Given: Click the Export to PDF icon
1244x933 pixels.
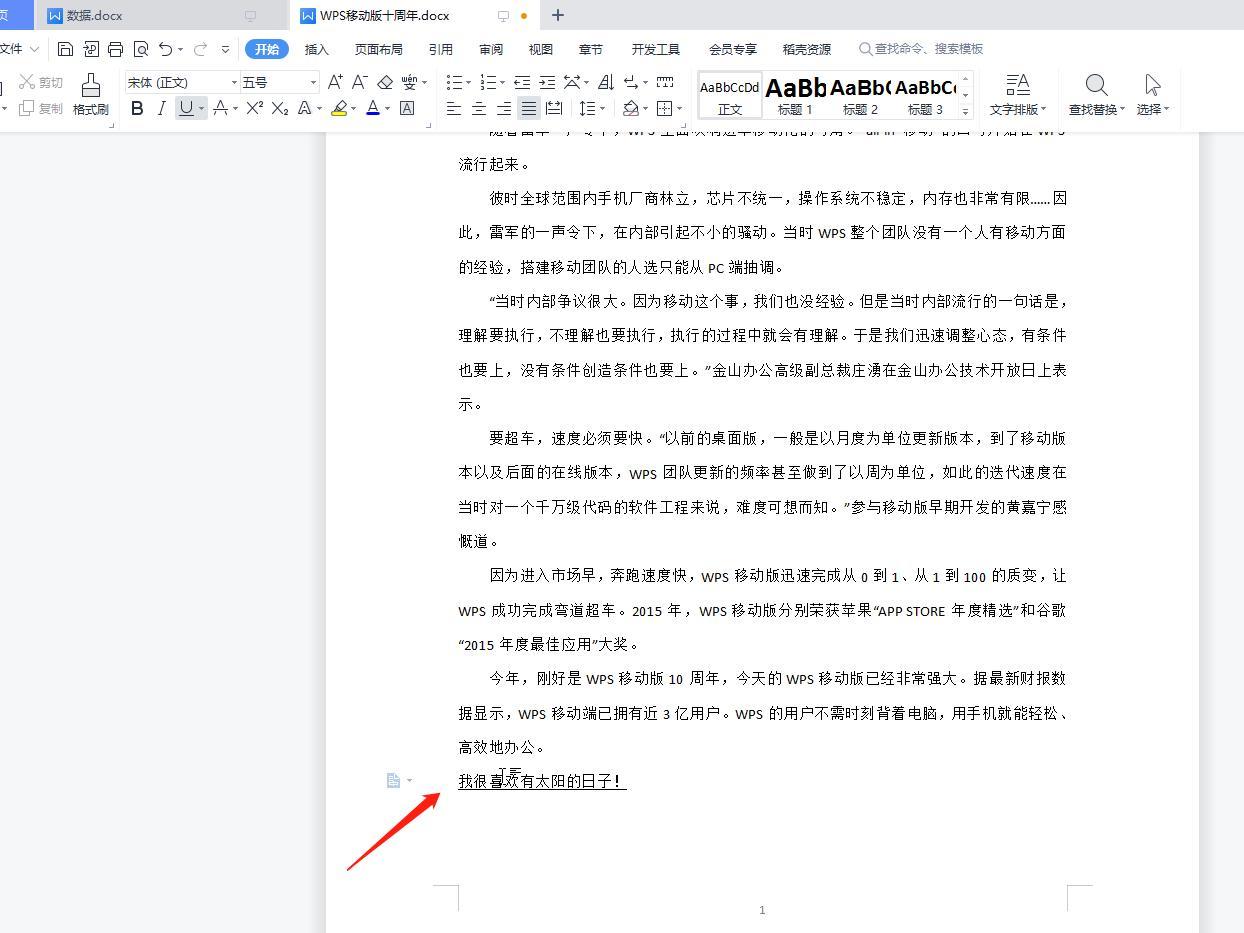Looking at the screenshot, I should [91, 49].
